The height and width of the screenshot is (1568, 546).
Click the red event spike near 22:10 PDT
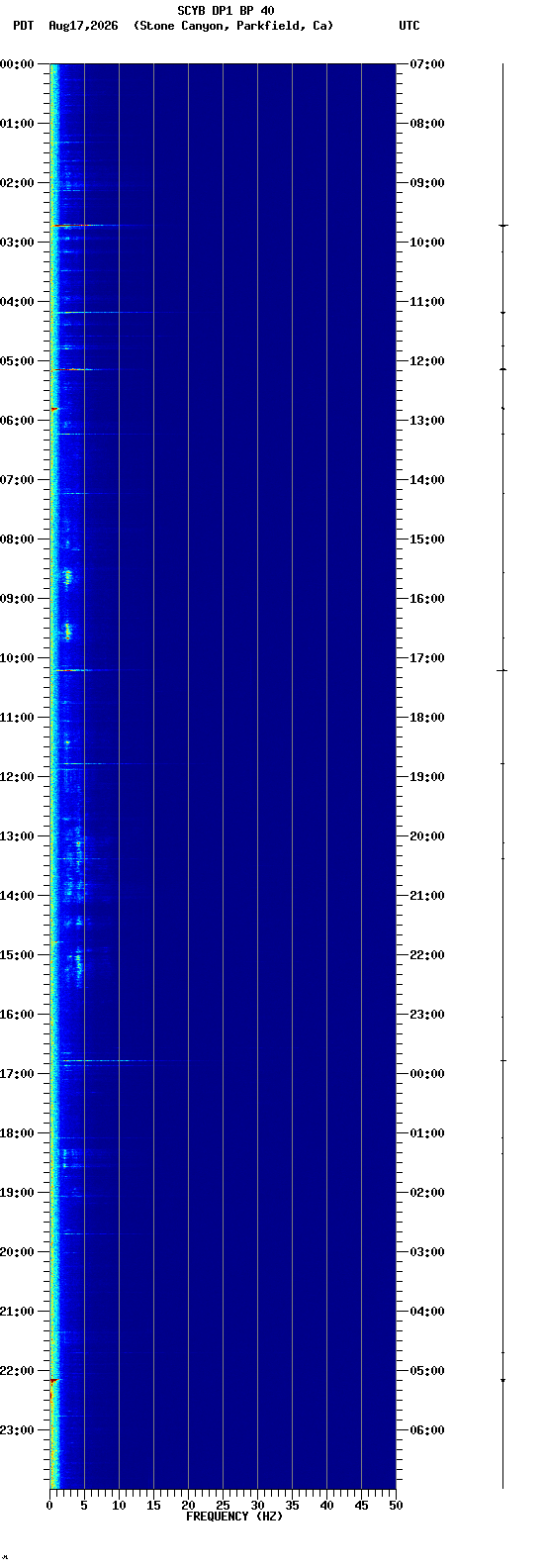click(54, 1380)
